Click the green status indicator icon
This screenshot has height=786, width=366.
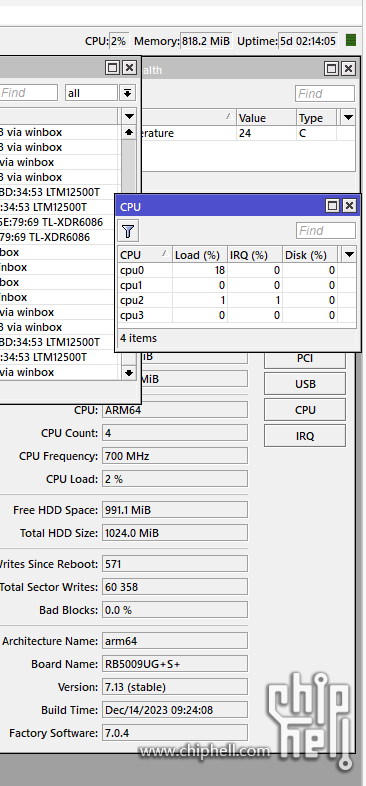(x=351, y=40)
